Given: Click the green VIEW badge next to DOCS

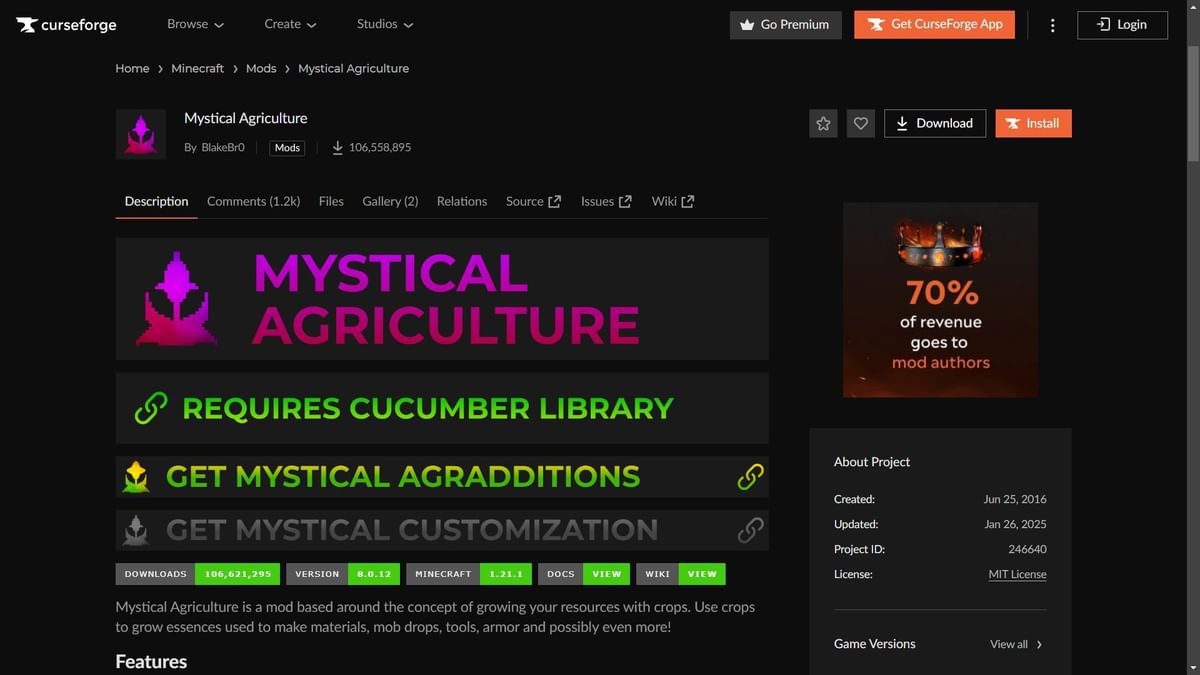Looking at the screenshot, I should pos(606,574).
